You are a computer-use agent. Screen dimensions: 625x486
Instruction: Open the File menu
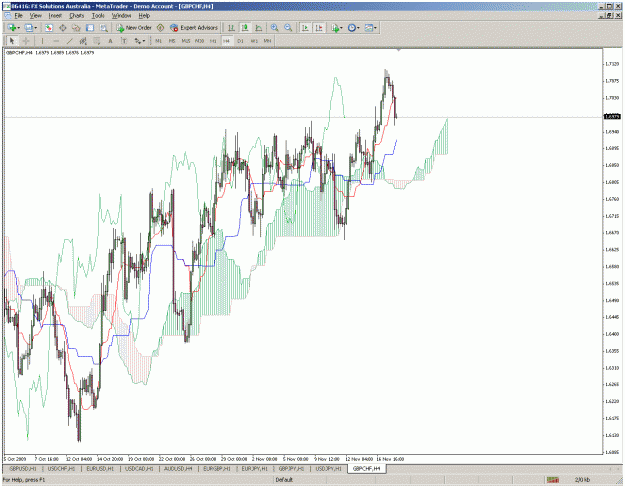click(18, 16)
